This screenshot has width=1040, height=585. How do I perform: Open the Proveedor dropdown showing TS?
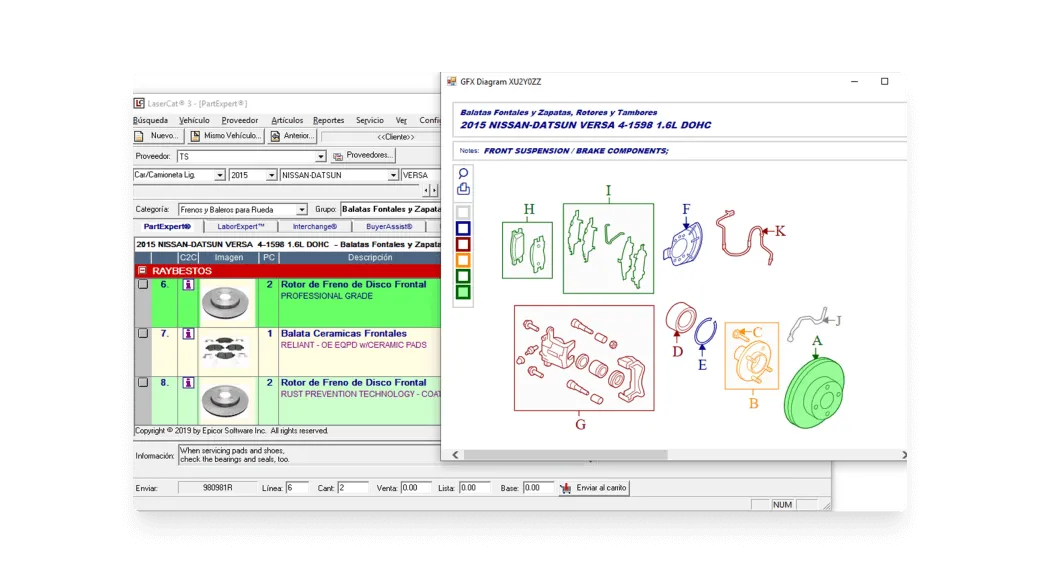point(321,157)
